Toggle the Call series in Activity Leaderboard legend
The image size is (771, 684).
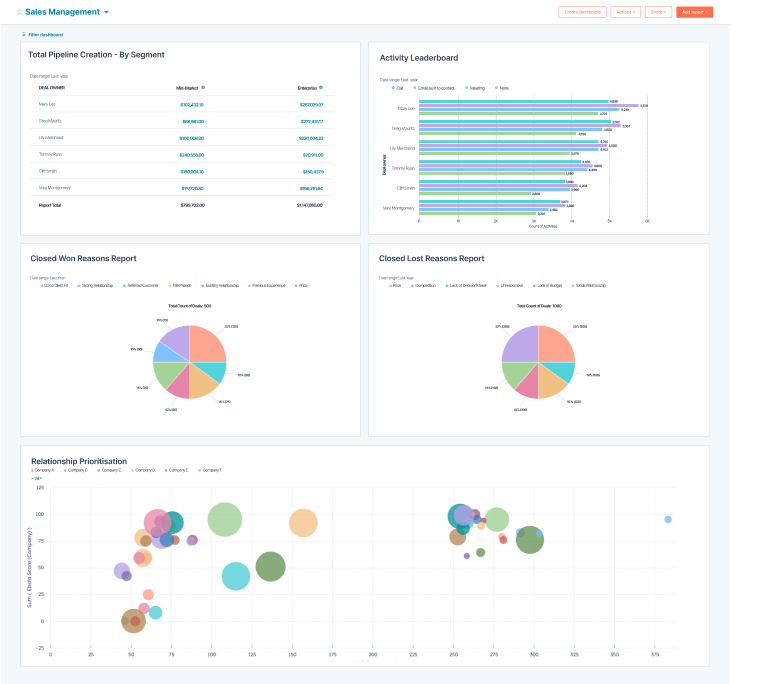397,88
